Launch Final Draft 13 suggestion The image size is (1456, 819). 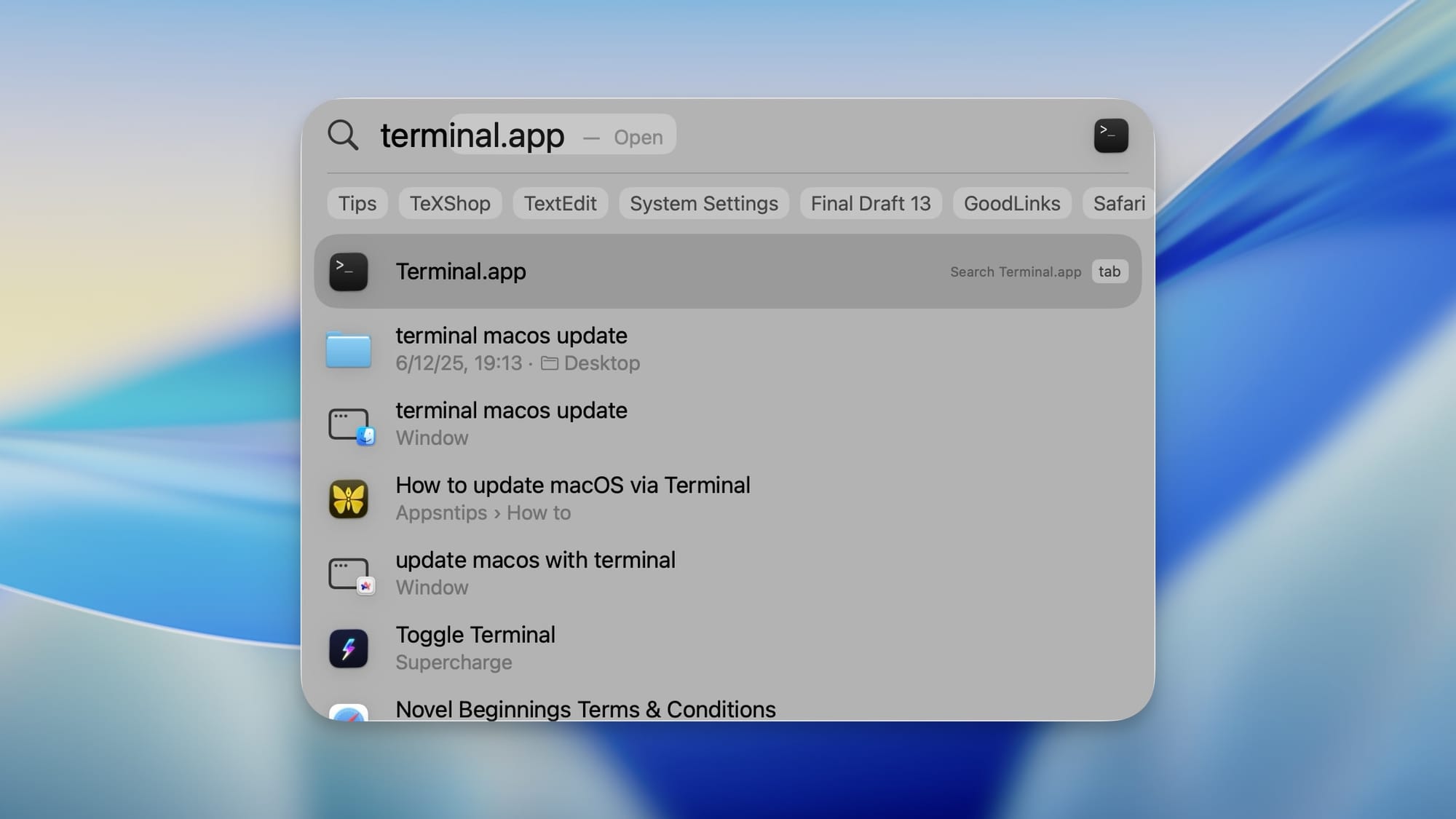tap(871, 203)
